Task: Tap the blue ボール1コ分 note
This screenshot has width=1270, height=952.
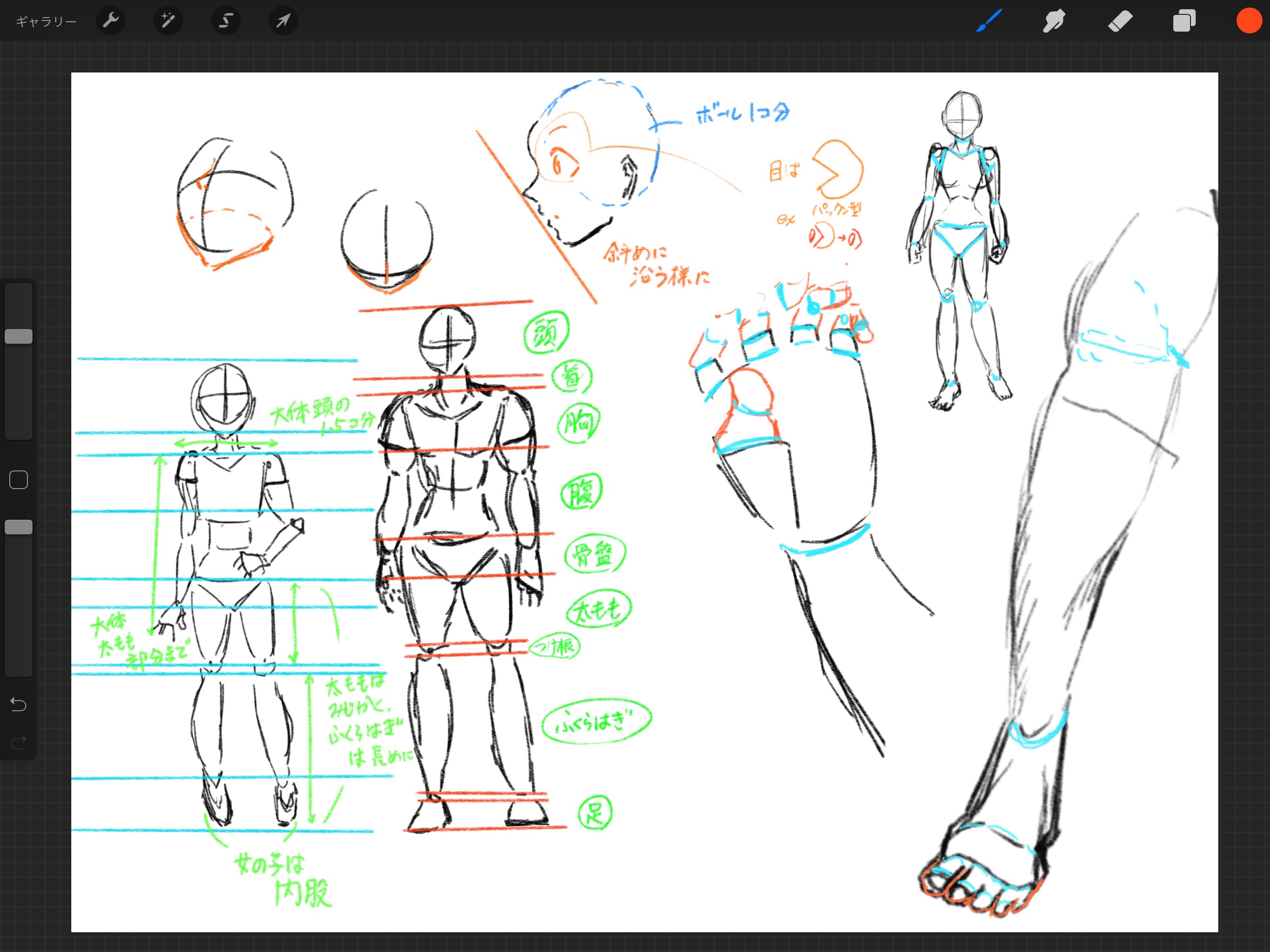Action: tap(742, 113)
